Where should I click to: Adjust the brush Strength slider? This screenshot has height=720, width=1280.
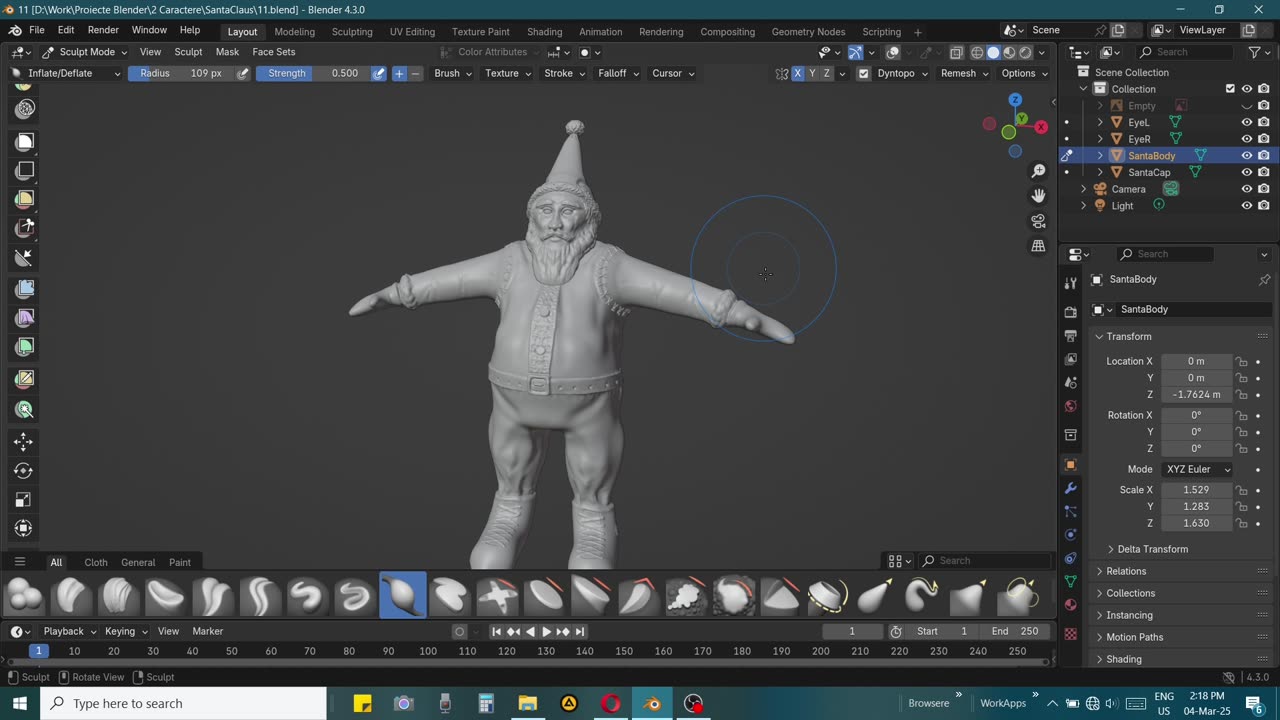click(x=313, y=73)
